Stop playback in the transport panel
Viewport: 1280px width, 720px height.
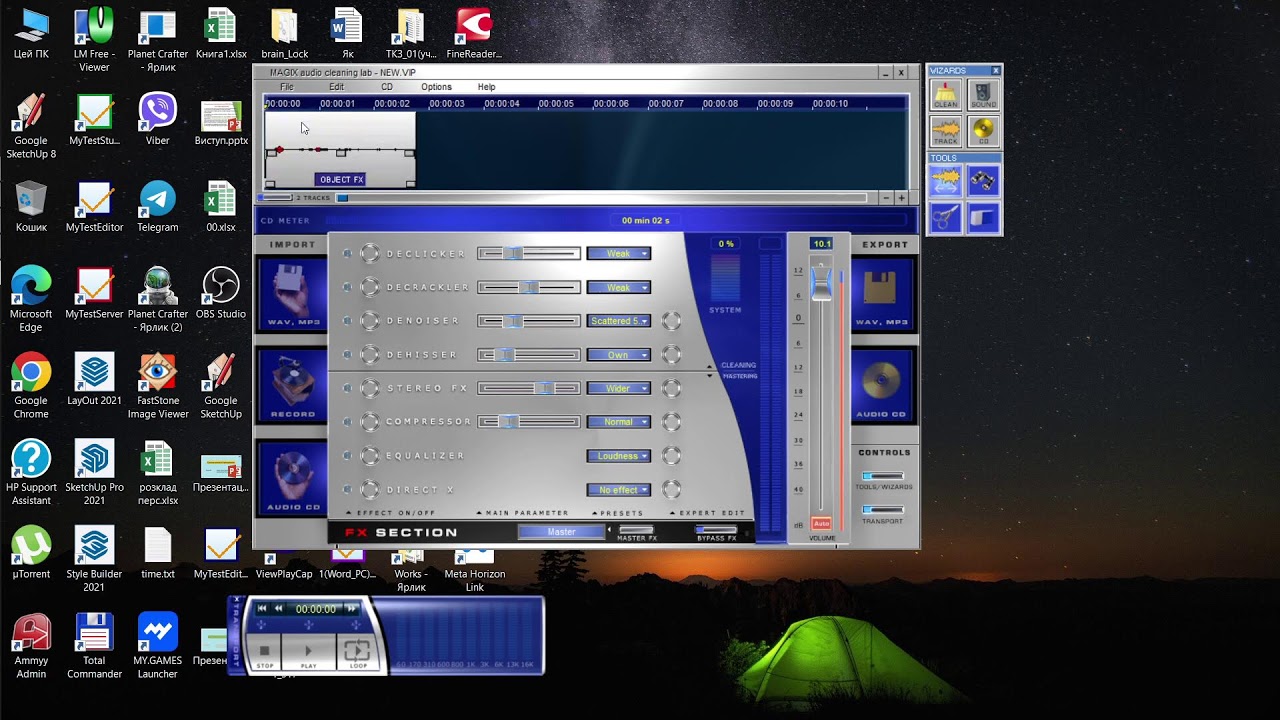coord(265,653)
